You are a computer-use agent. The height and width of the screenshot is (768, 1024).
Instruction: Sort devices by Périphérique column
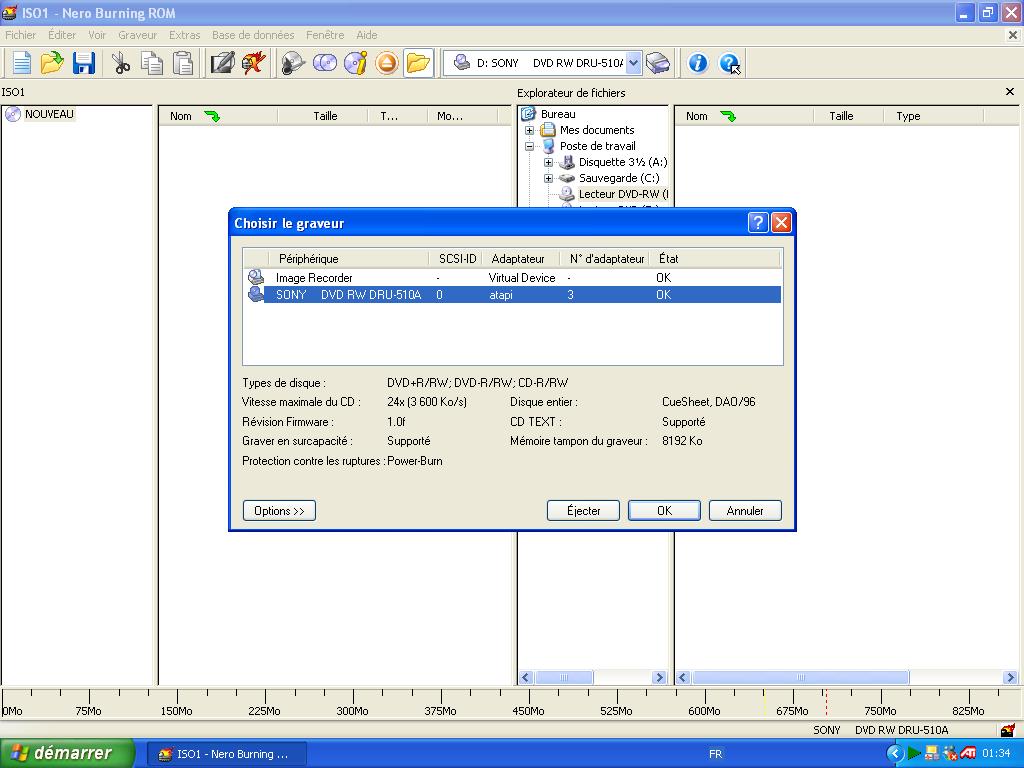[x=348, y=259]
